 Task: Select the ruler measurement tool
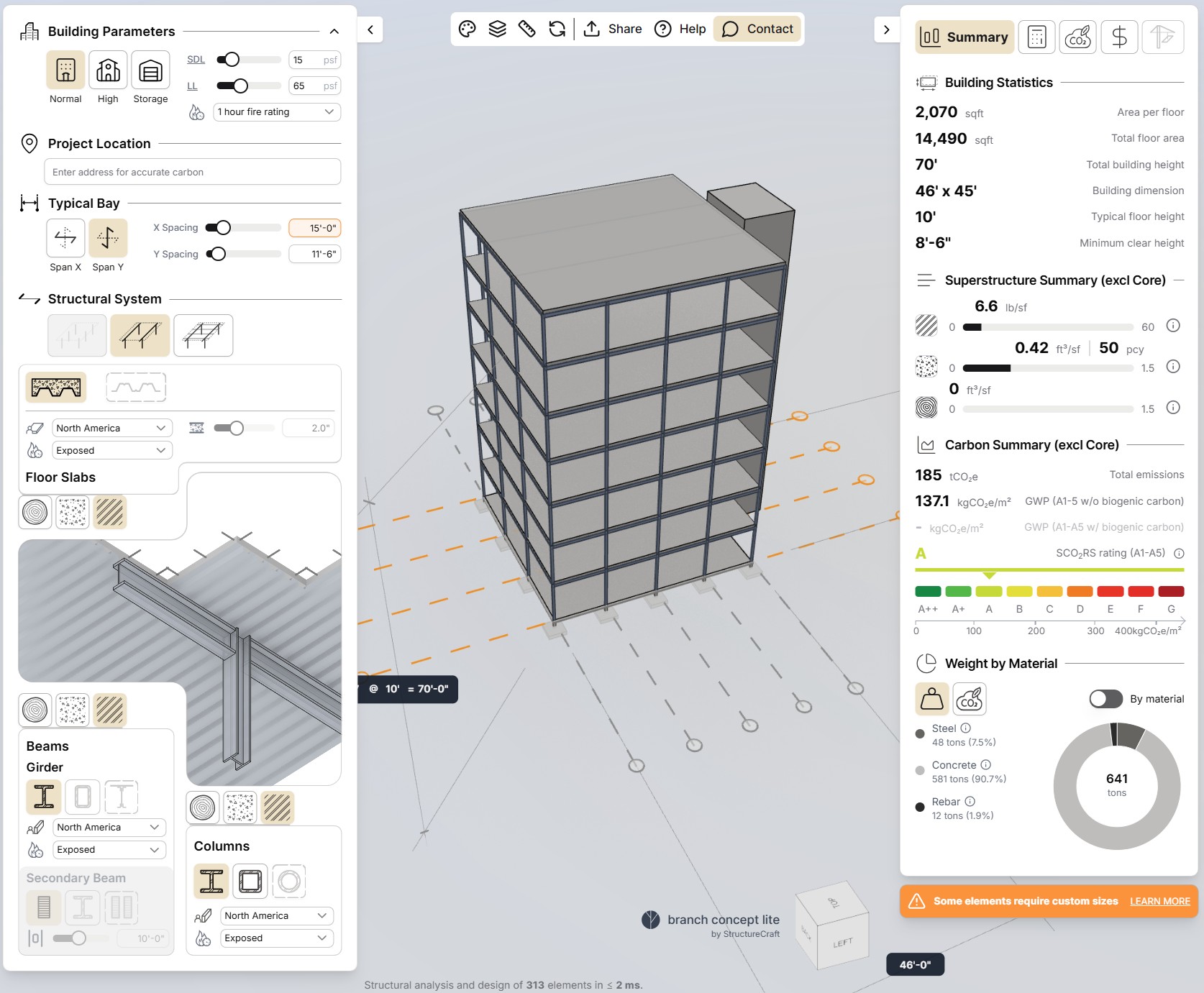coord(527,29)
